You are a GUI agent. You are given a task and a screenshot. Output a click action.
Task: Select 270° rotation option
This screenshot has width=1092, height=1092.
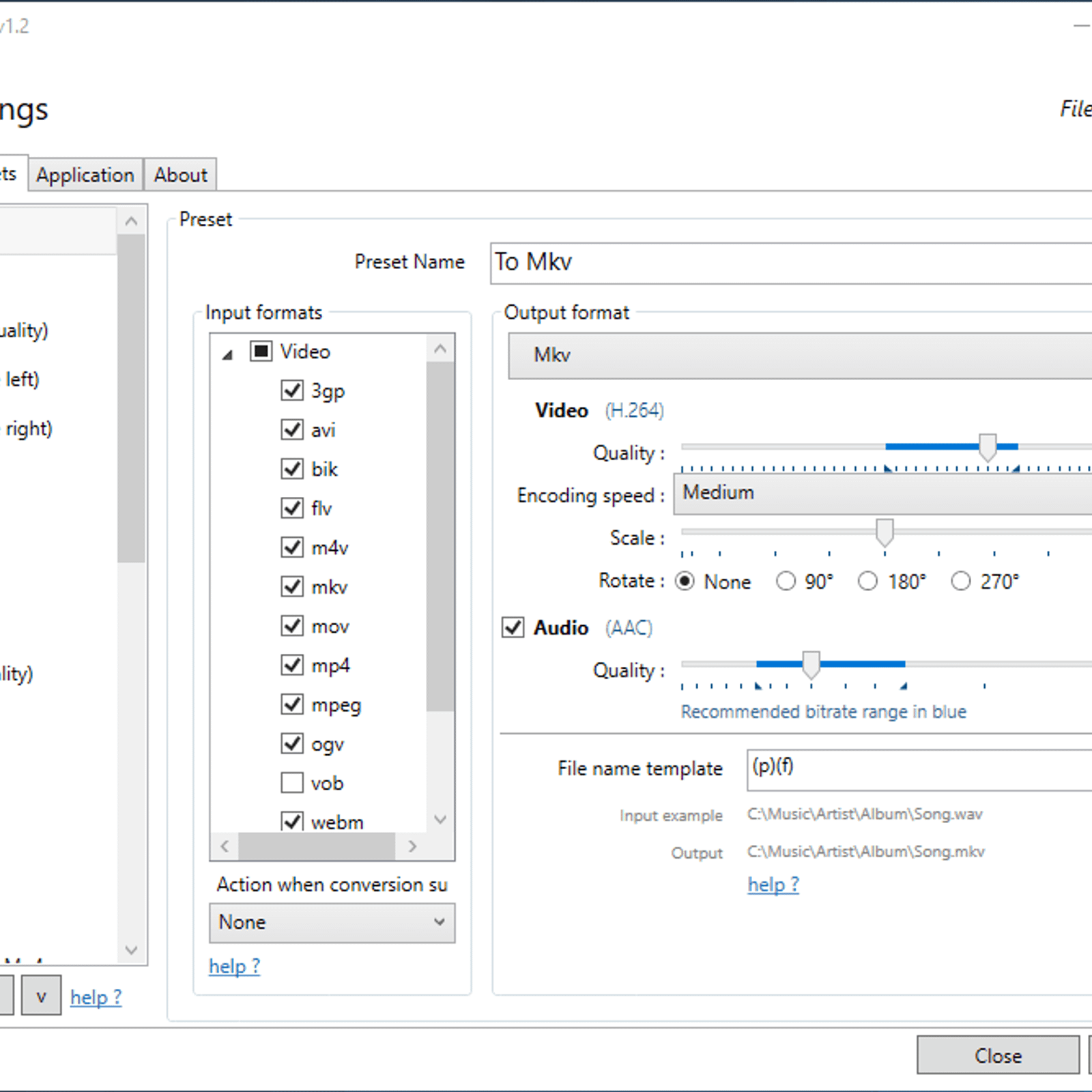[x=960, y=581]
